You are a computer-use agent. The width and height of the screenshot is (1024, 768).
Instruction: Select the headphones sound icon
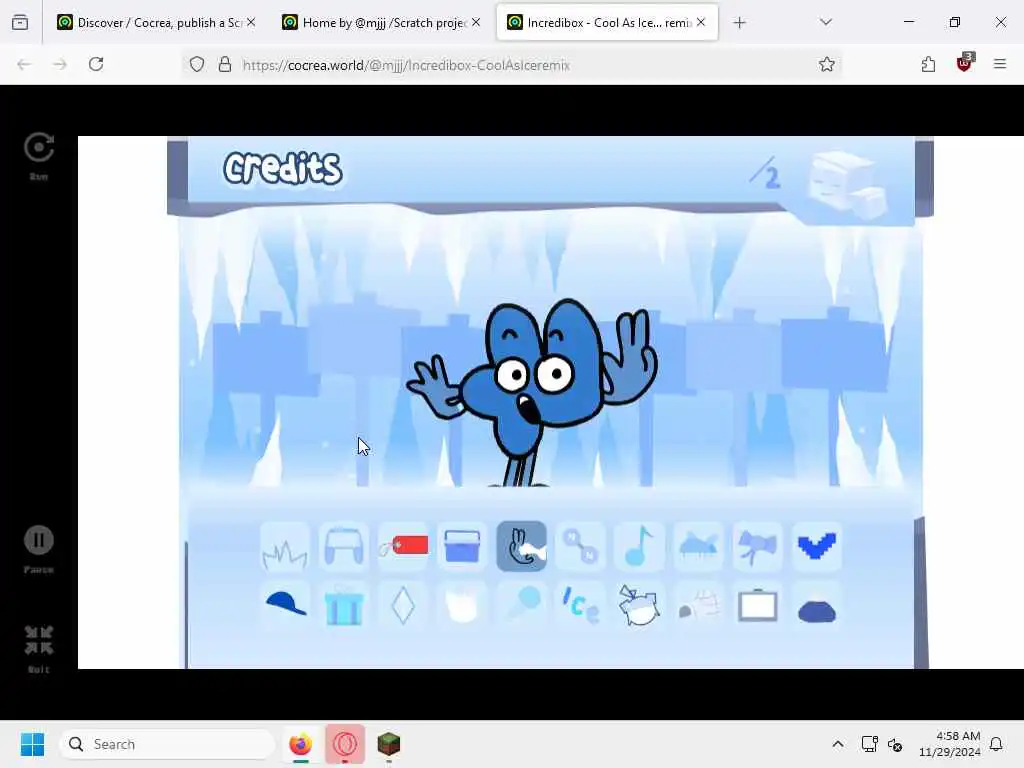(344, 547)
